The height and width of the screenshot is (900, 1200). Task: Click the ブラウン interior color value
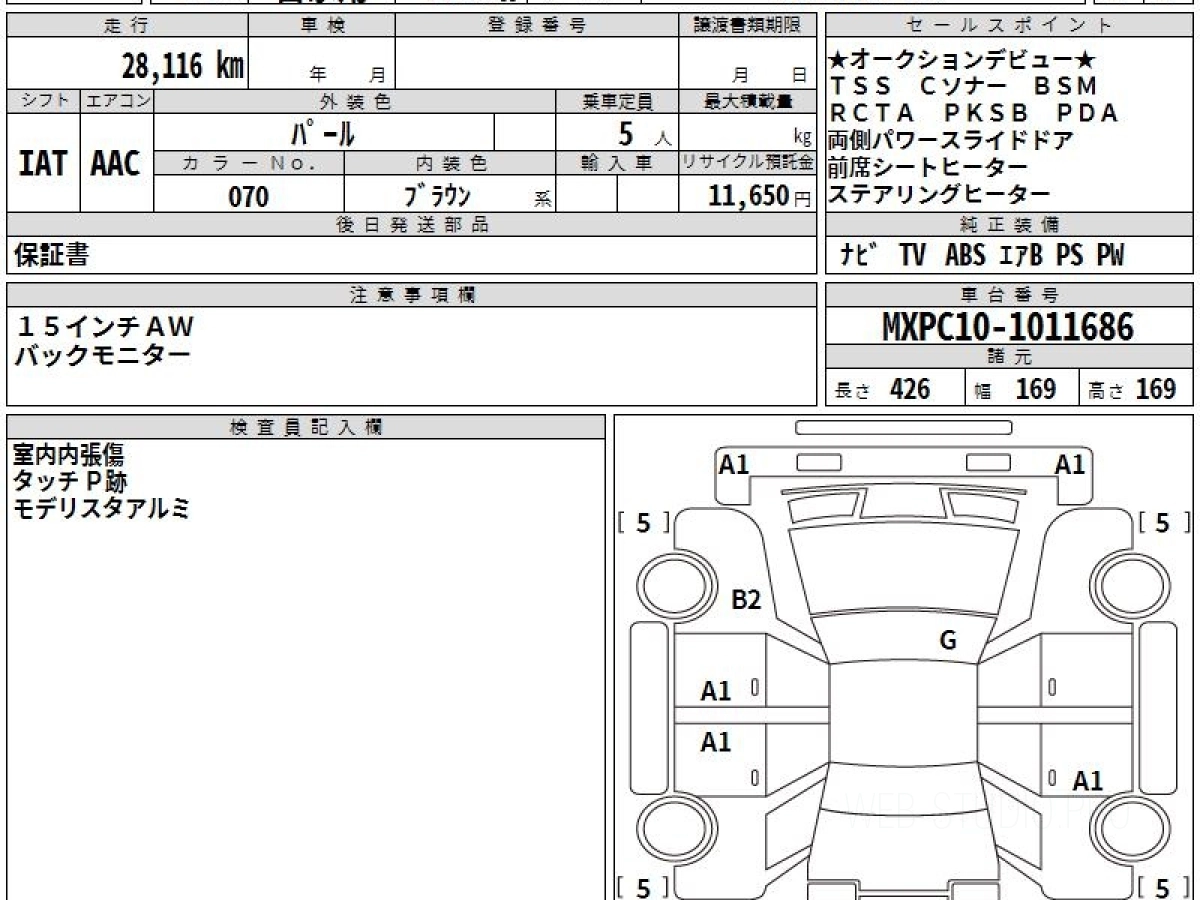[x=437, y=197]
